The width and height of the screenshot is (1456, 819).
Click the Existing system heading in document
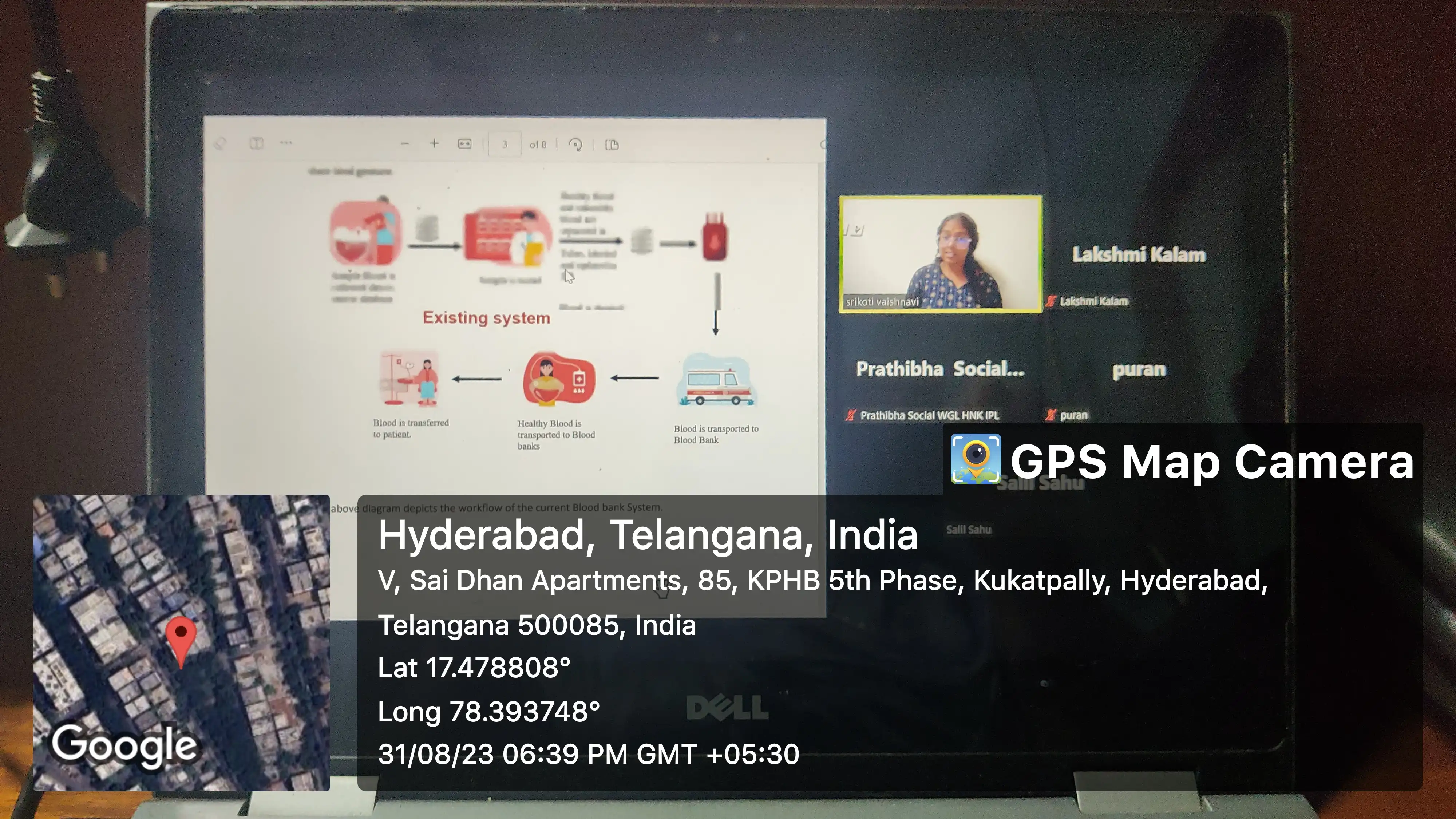click(x=486, y=318)
